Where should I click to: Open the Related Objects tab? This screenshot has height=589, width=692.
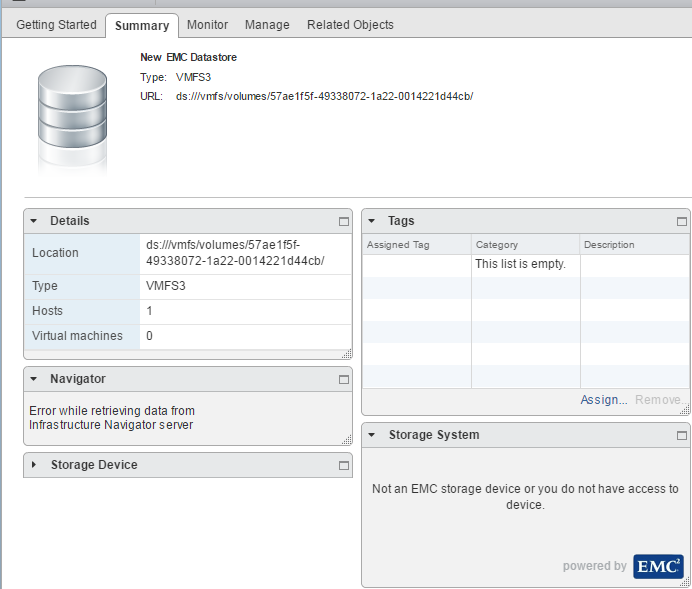pyautogui.click(x=350, y=24)
